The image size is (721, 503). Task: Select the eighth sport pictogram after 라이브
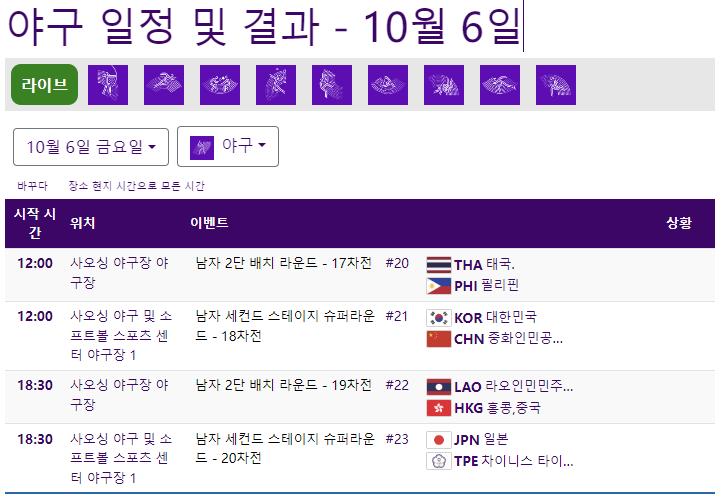[500, 85]
